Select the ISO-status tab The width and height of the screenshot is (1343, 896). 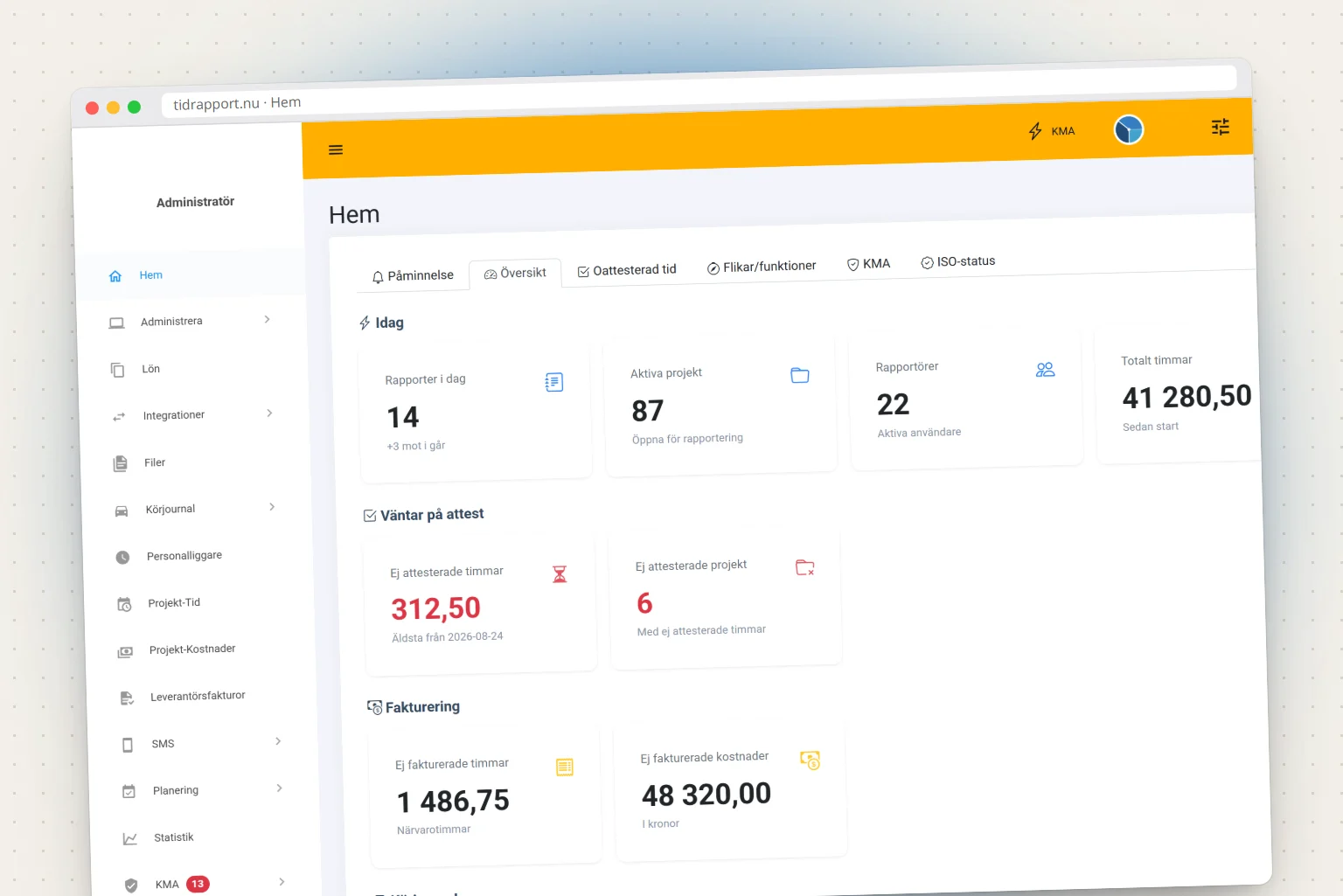pyautogui.click(x=958, y=261)
